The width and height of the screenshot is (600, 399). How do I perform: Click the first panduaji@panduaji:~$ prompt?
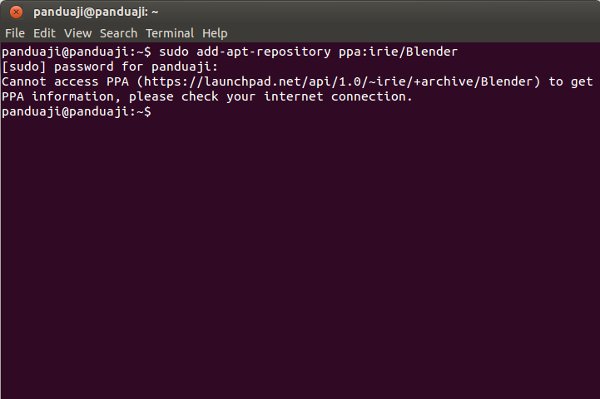tap(77, 52)
